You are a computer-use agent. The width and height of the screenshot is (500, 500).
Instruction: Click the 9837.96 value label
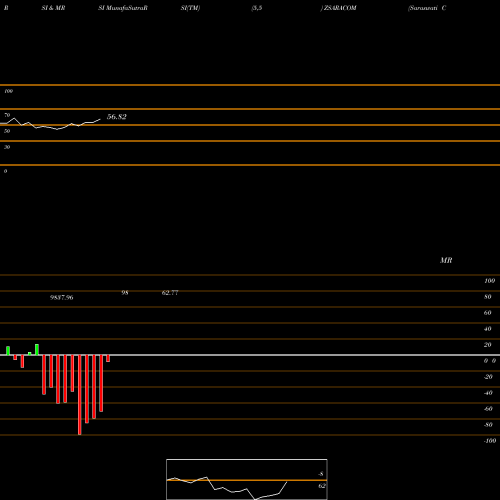62,297
